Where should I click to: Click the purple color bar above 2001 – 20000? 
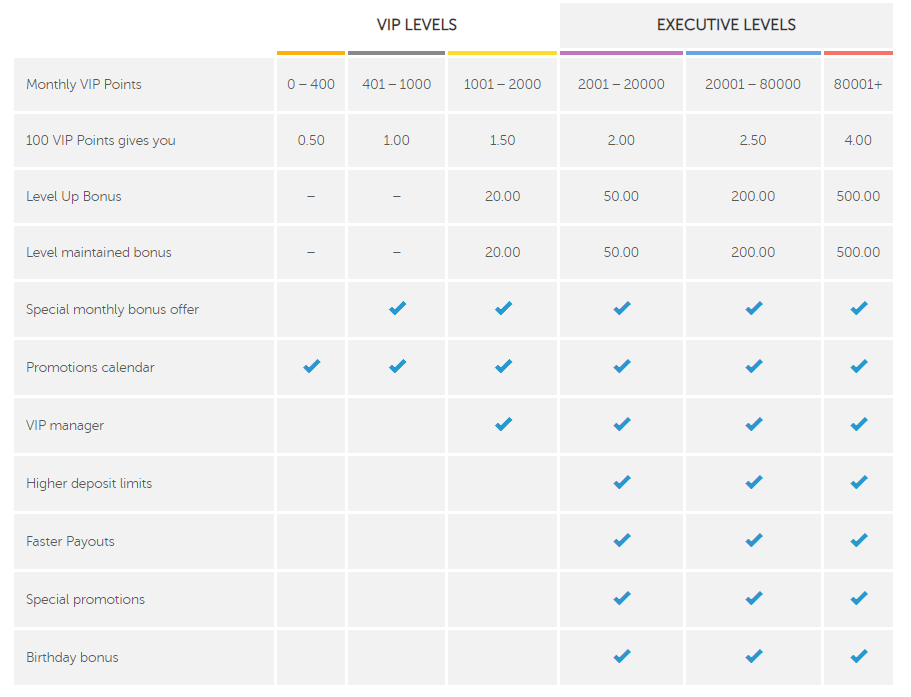[621, 53]
